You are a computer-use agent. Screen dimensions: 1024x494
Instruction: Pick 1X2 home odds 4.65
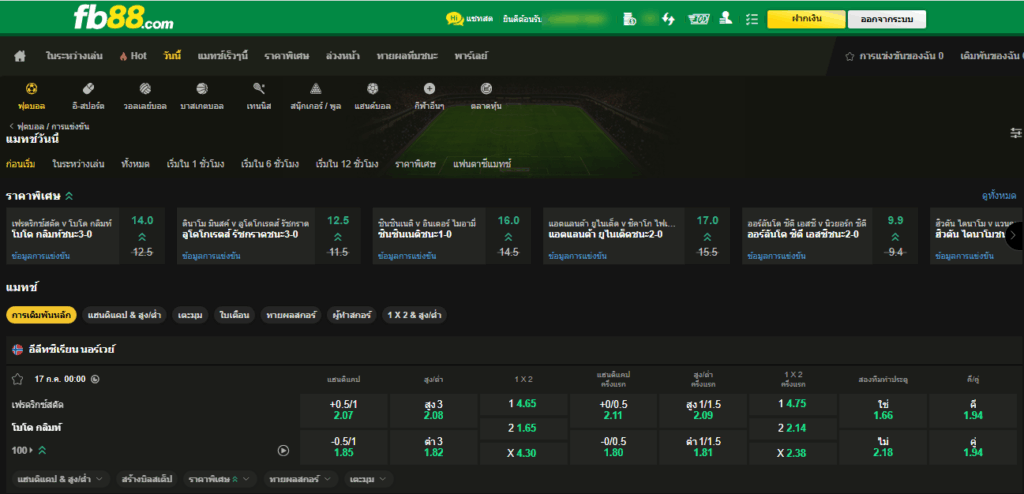(524, 404)
